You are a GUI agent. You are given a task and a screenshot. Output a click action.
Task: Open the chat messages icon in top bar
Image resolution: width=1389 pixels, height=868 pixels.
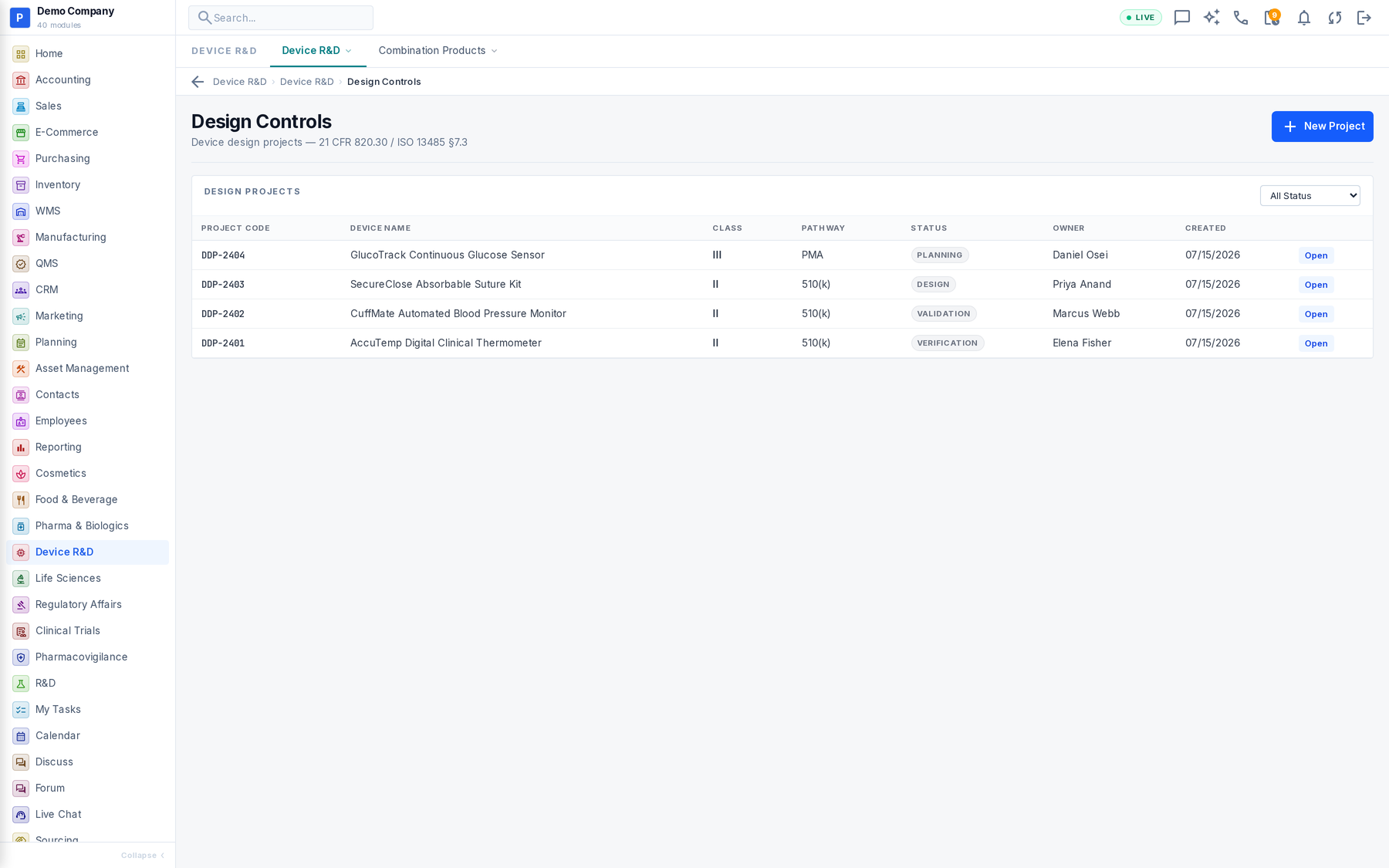coord(1181,18)
